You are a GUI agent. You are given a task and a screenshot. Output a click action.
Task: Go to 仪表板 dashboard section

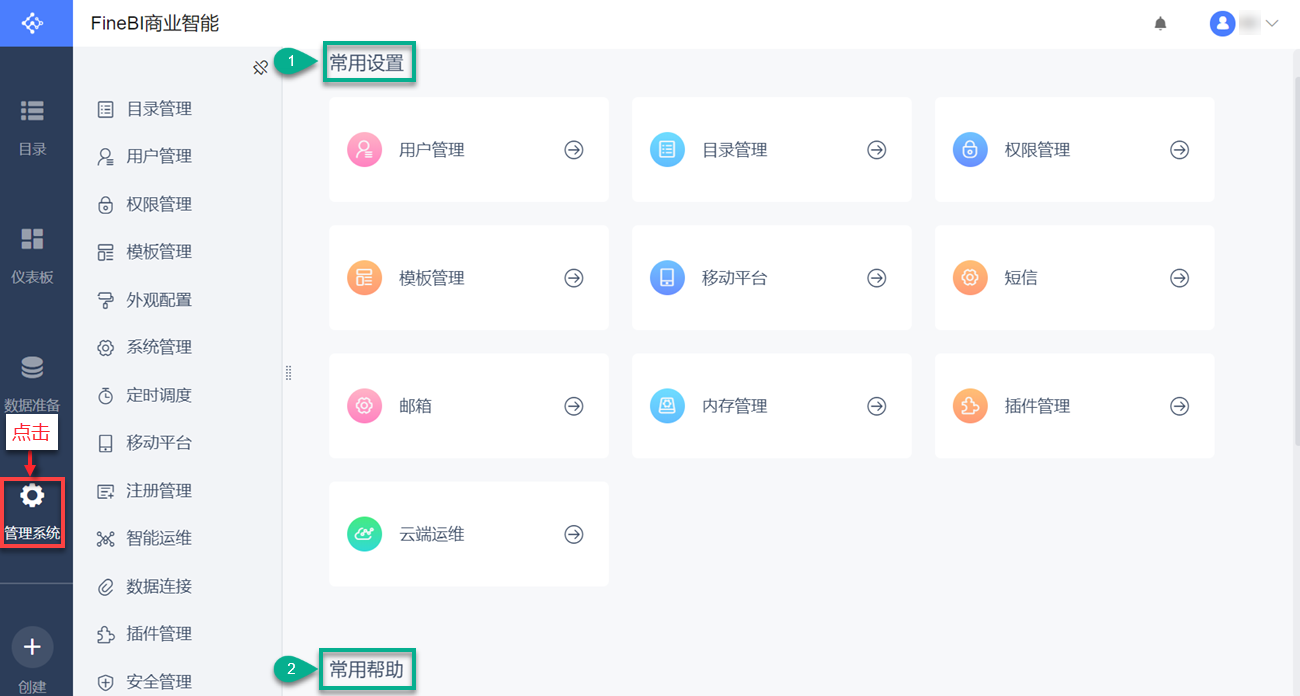coord(33,253)
